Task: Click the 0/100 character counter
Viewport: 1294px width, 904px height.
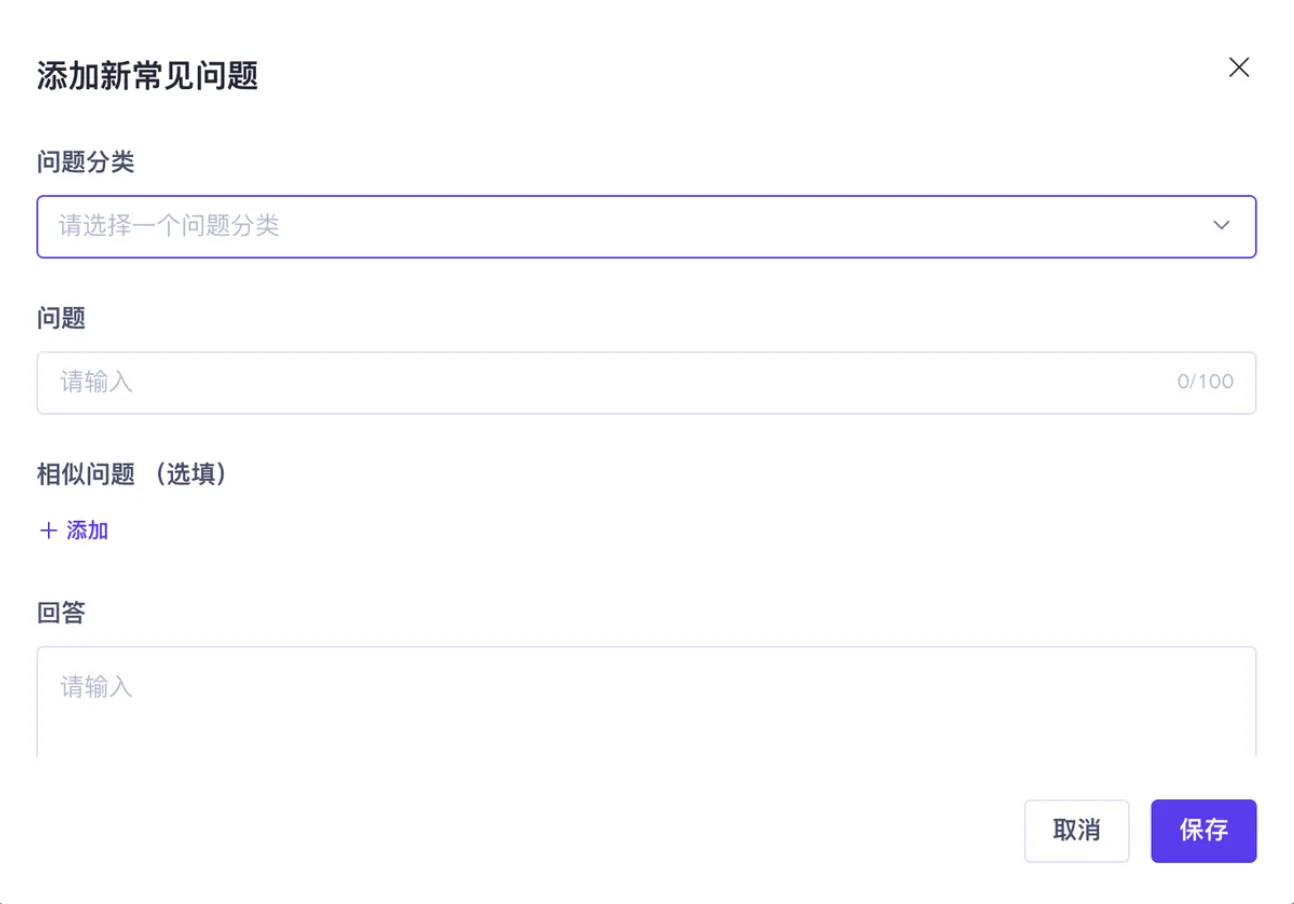Action: coord(1205,382)
